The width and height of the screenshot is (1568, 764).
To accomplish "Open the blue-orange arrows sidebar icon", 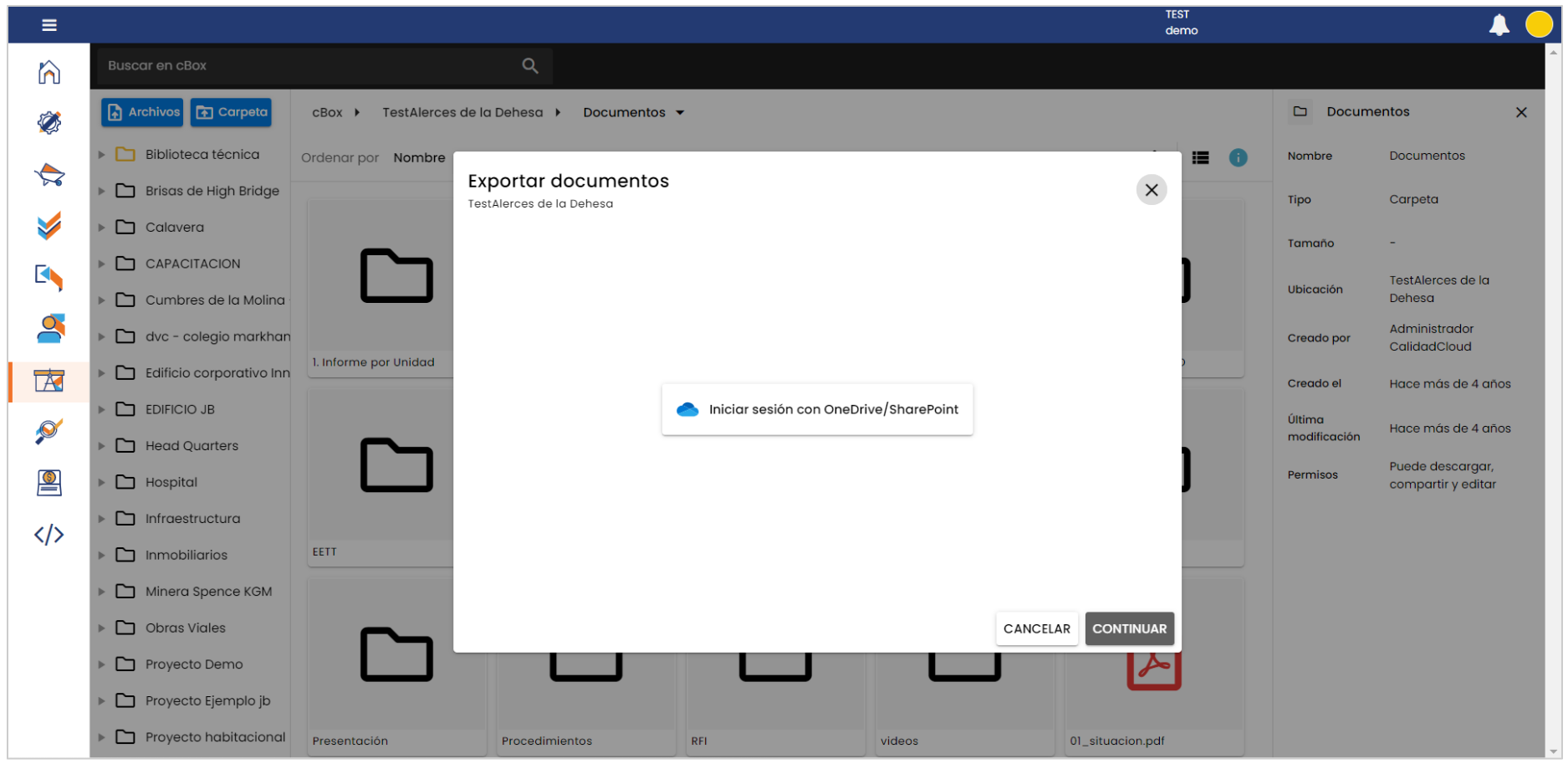I will [49, 277].
